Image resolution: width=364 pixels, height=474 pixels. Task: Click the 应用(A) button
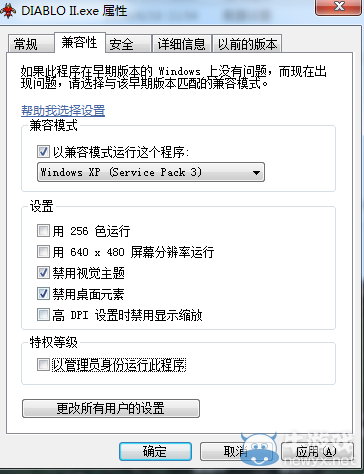pos(317,452)
